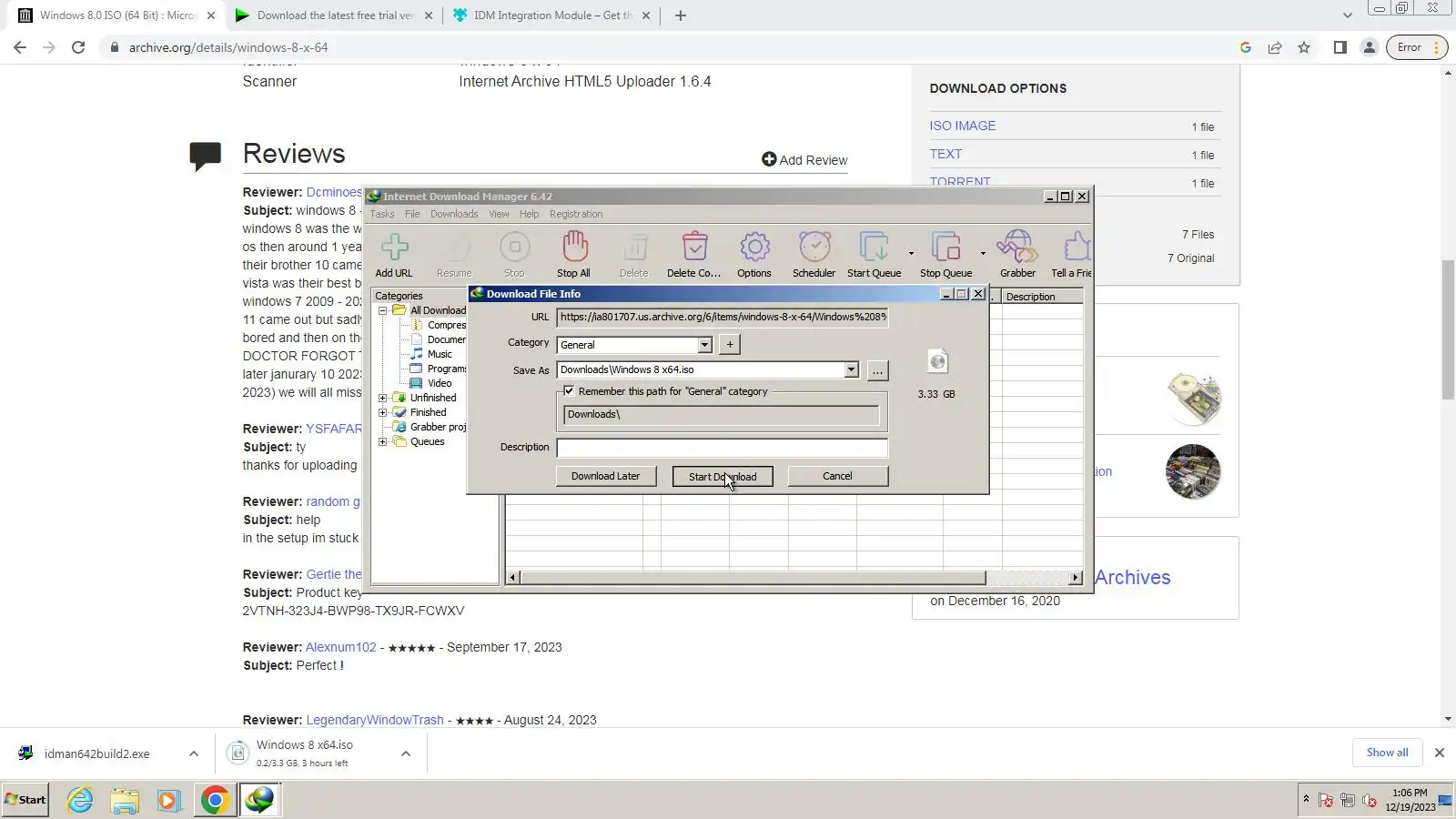The height and width of the screenshot is (819, 1456).
Task: Open the Help menu in IDM
Action: [530, 214]
